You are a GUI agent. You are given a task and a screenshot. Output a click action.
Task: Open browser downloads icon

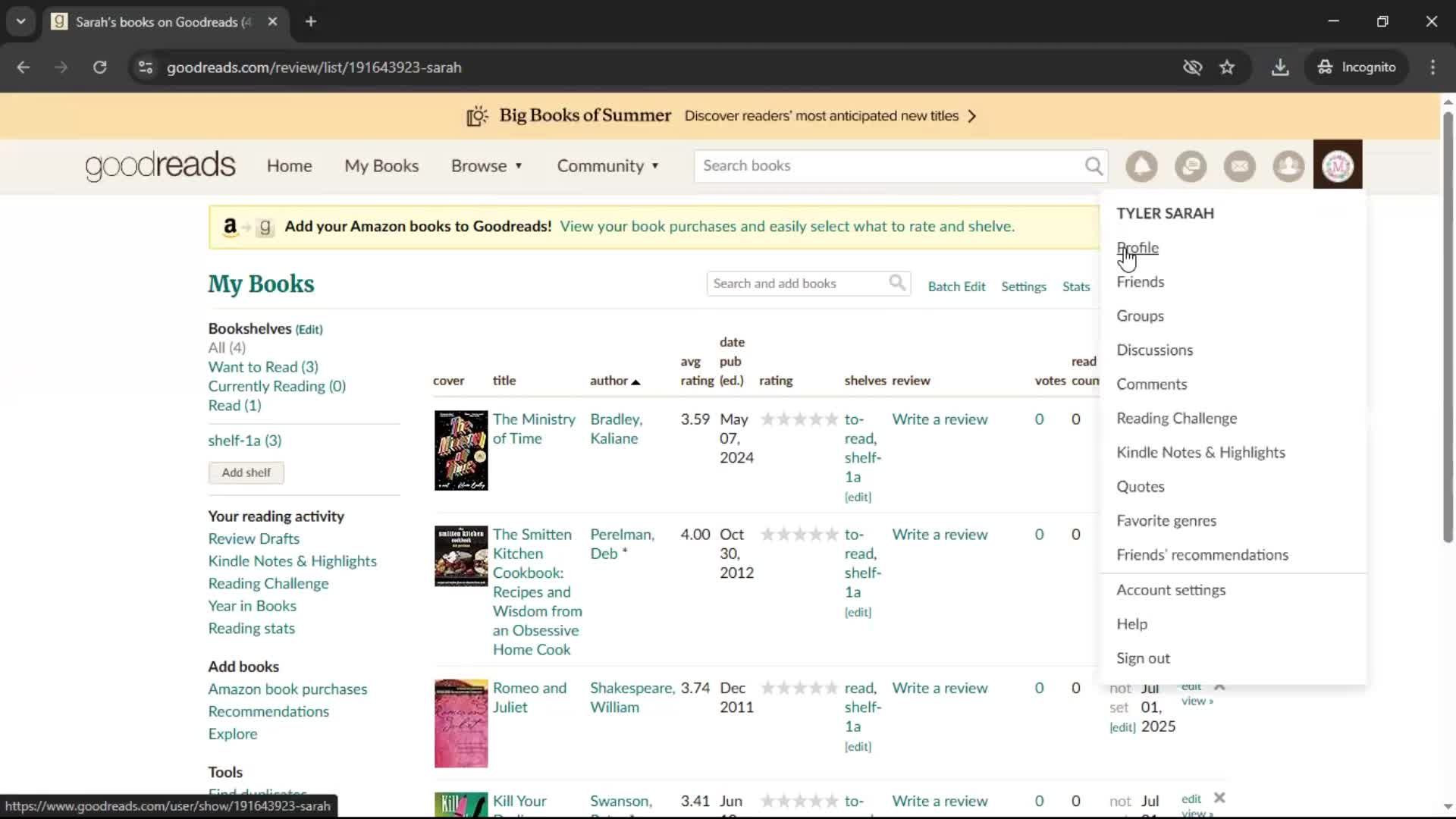(x=1280, y=67)
